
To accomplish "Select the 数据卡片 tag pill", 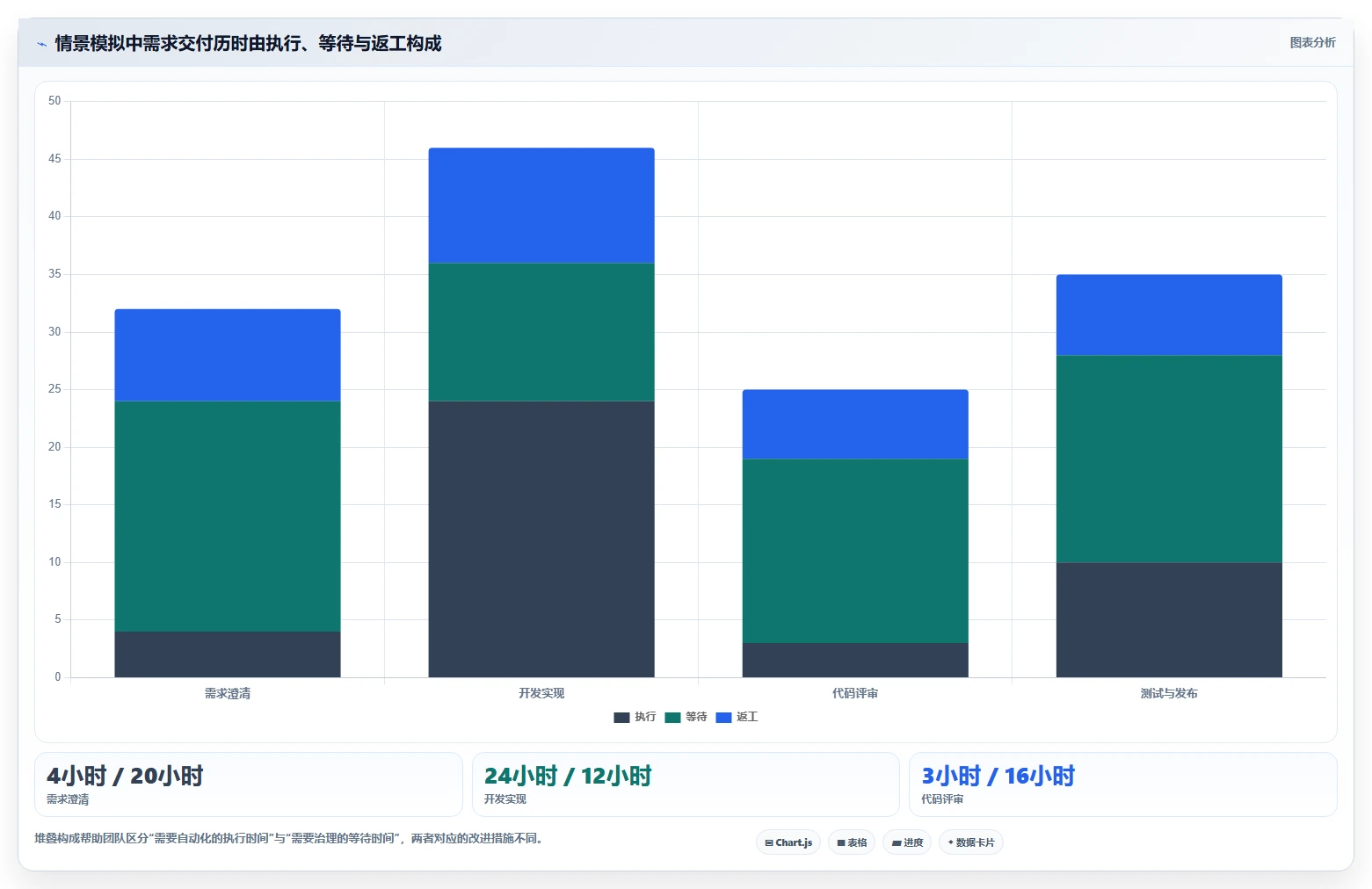I will [971, 842].
